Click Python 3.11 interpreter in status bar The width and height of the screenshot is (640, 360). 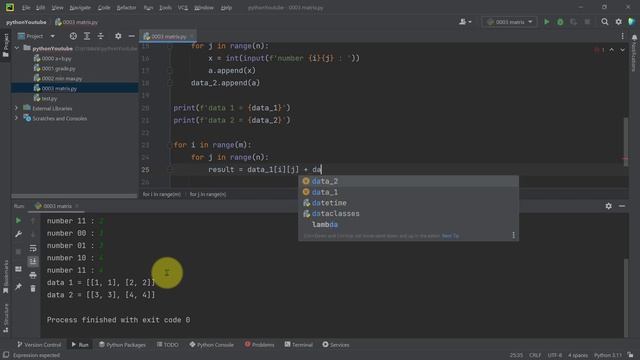[608, 356]
